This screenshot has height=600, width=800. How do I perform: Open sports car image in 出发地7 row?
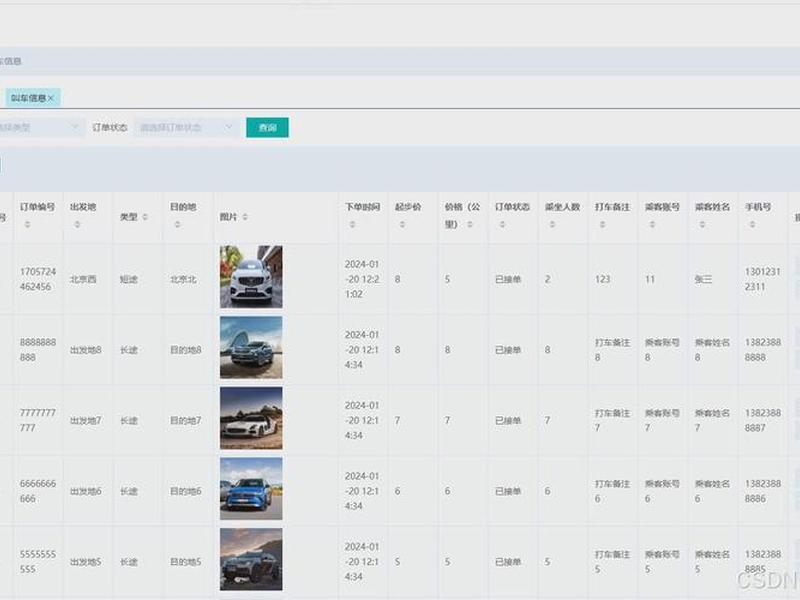251,418
